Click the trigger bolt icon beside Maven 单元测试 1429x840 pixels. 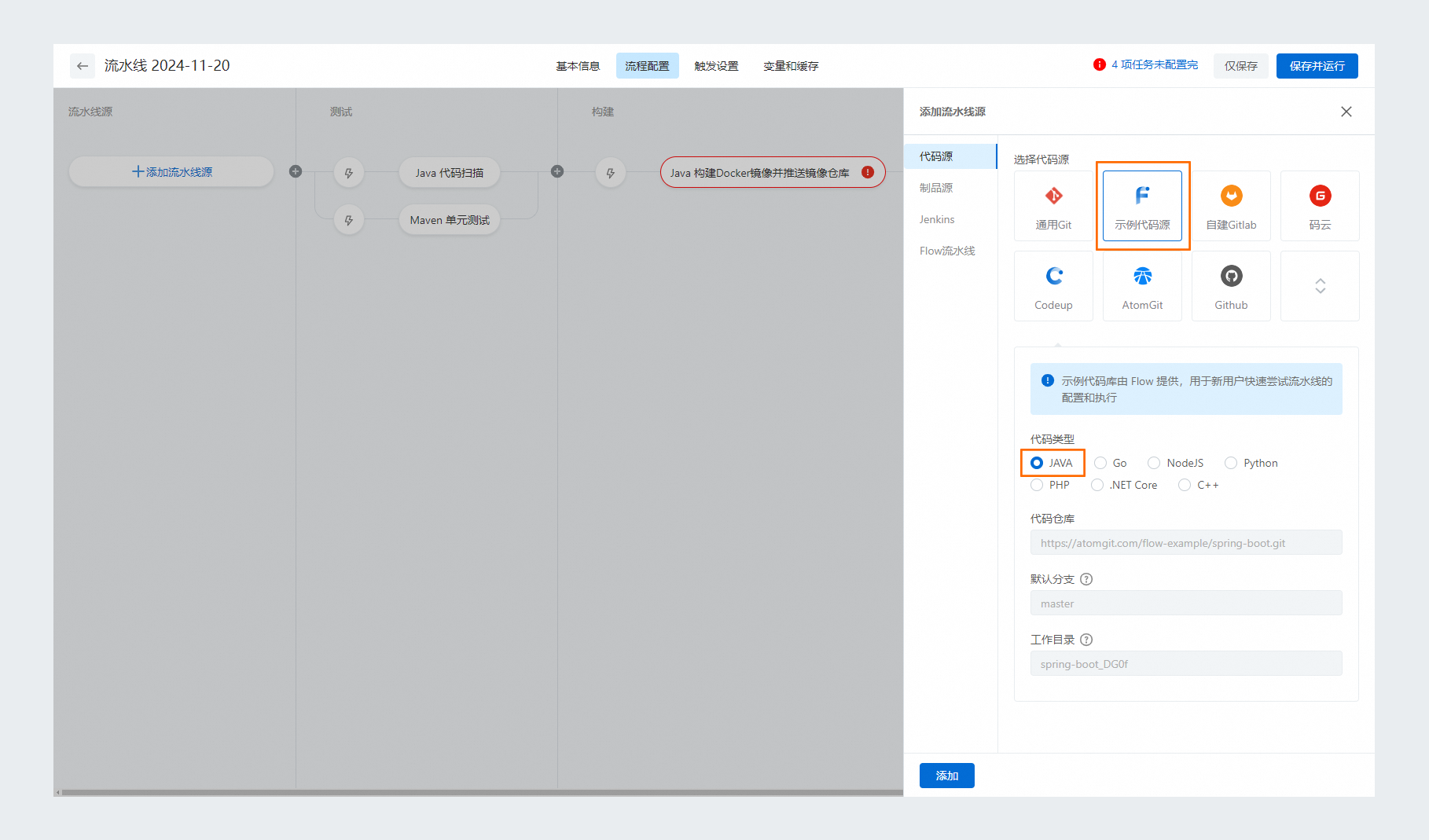pyautogui.click(x=349, y=220)
